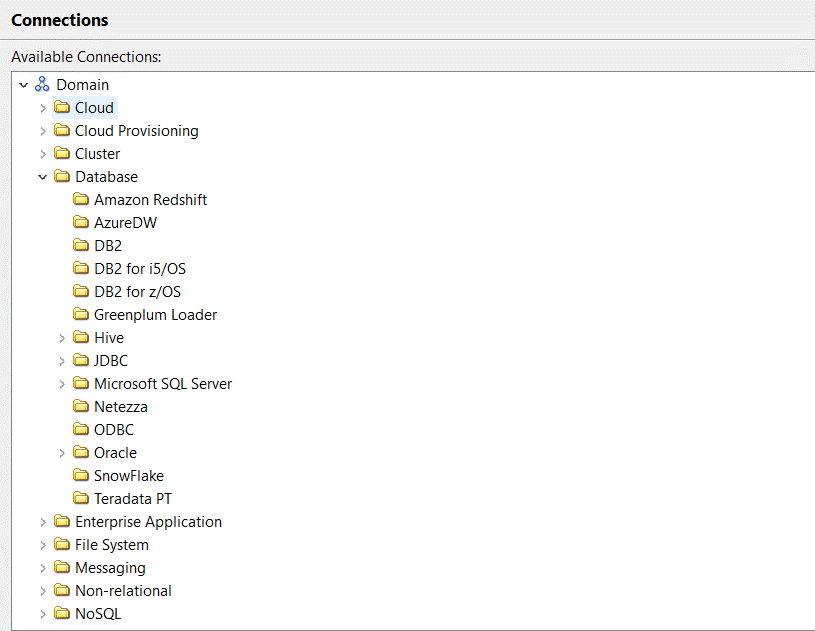Expand the Oracle connections folder
The width and height of the screenshot is (815, 631).
pos(62,453)
